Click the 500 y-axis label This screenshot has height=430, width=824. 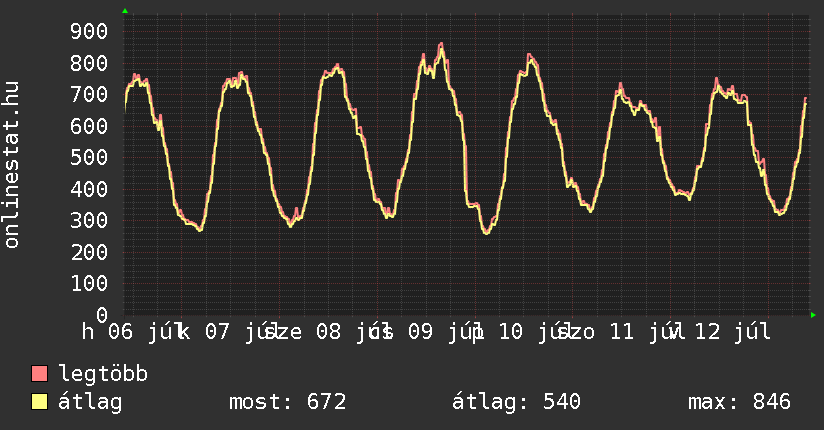tap(89, 158)
